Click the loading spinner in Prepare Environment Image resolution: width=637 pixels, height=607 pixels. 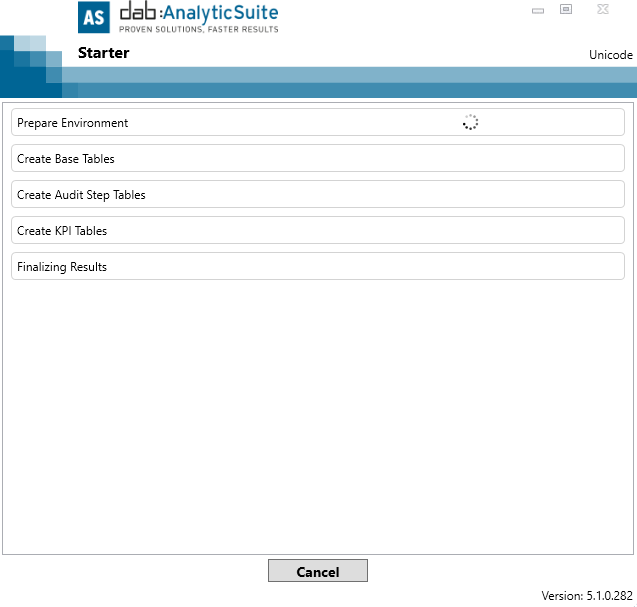click(470, 123)
